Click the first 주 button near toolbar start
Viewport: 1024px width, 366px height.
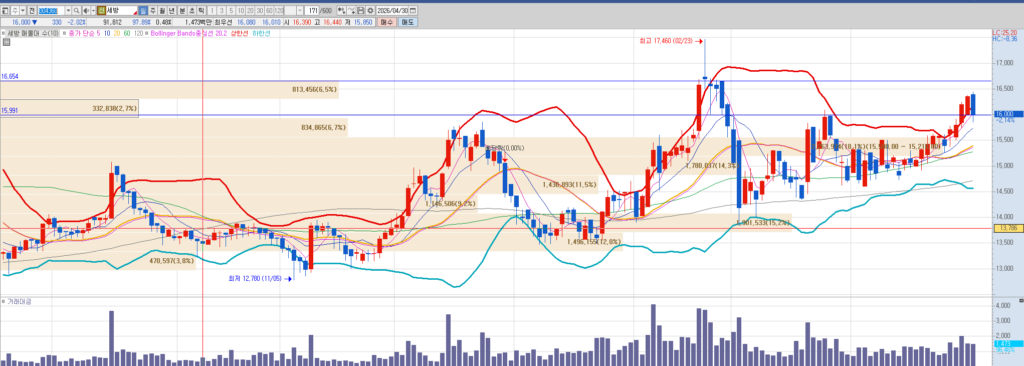coord(14,11)
